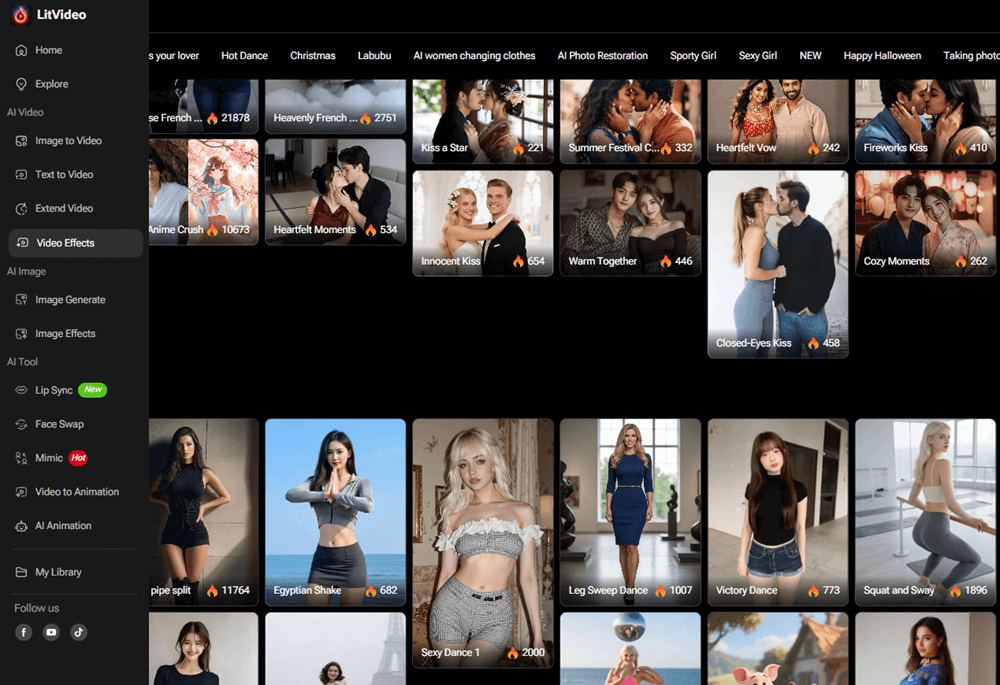This screenshot has height=685, width=1000.
Task: Pick the Victory Dance effect thumbnail
Action: coord(777,510)
